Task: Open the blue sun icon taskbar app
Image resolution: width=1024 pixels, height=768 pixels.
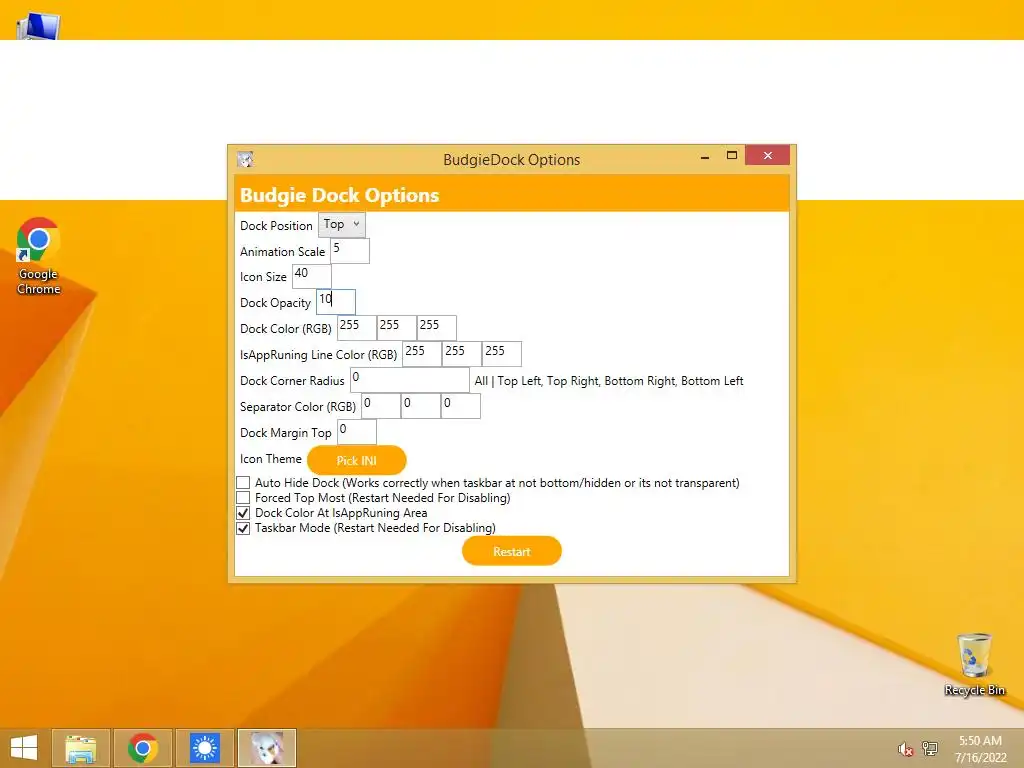Action: click(205, 748)
